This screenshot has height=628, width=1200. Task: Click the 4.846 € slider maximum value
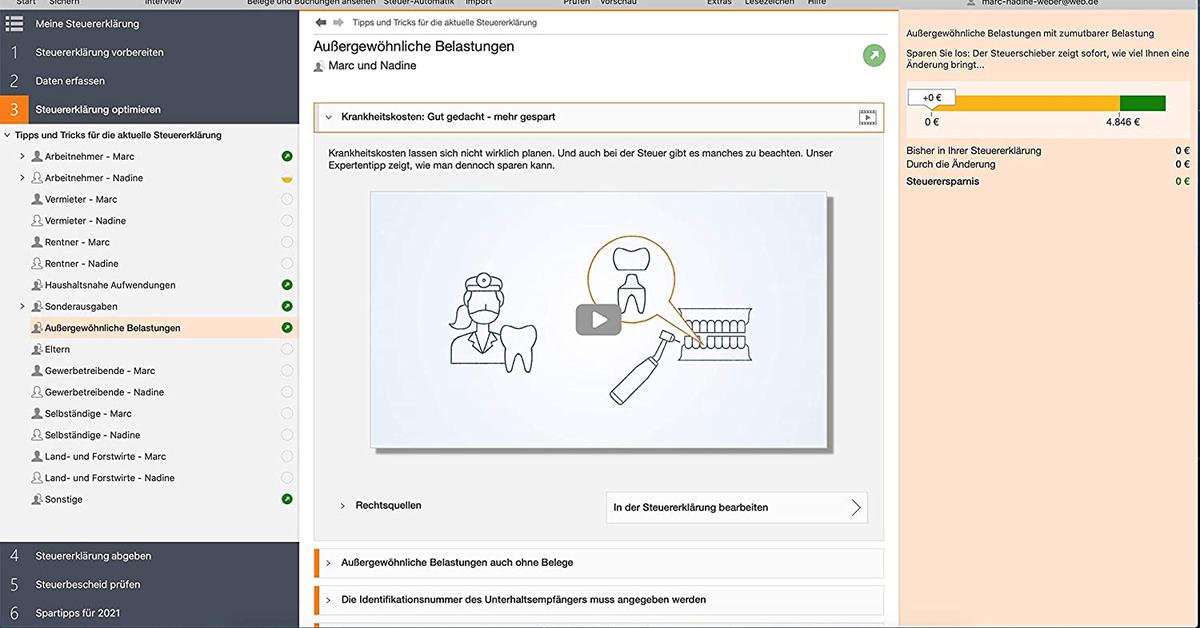[1123, 122]
